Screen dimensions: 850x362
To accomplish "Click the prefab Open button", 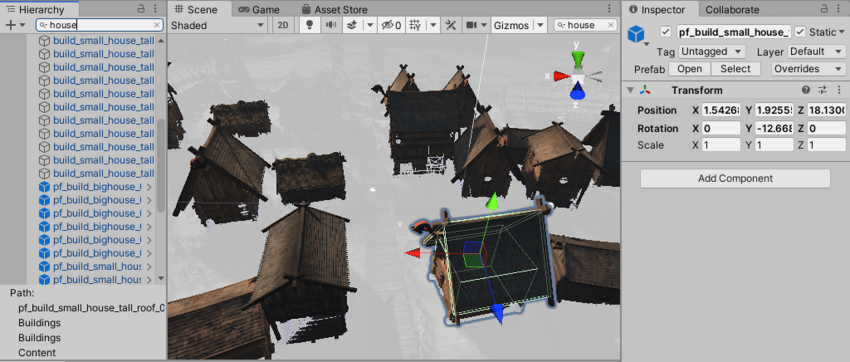I will click(690, 69).
